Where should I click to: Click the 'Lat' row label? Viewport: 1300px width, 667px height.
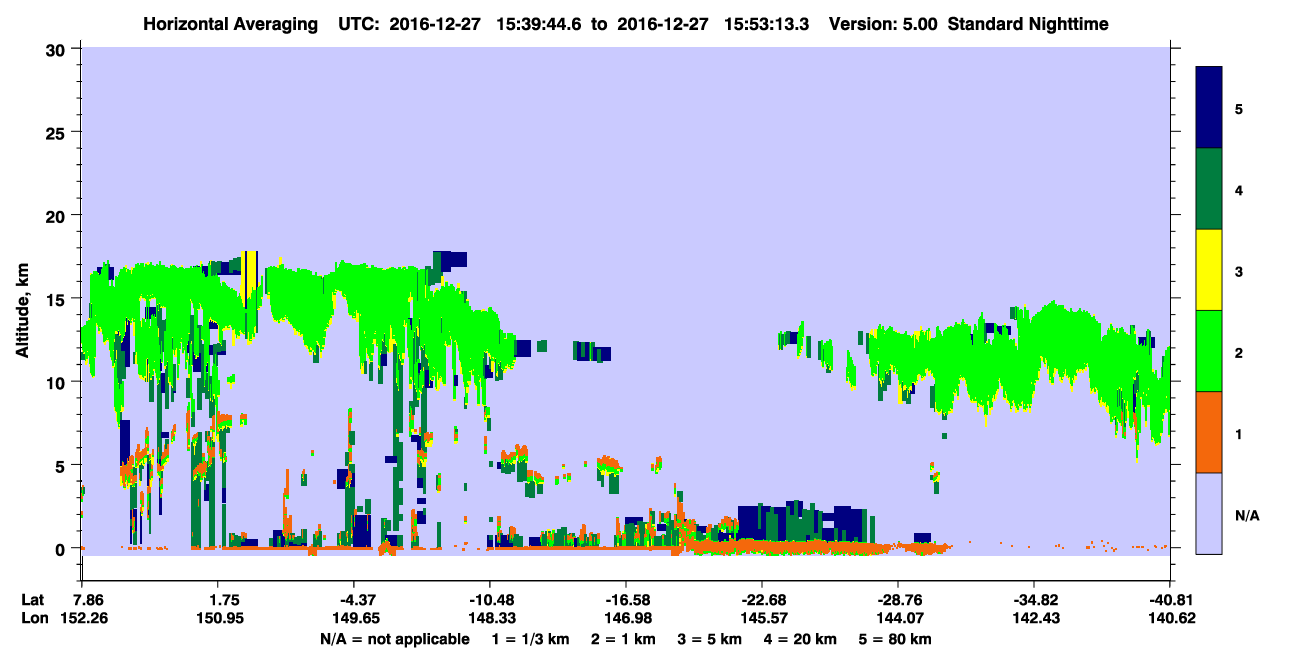(x=33, y=601)
